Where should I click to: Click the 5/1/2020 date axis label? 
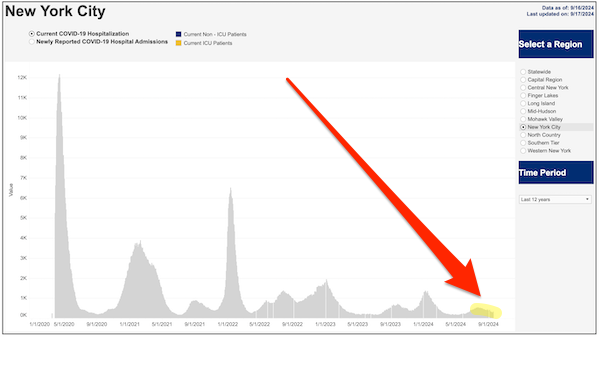pyautogui.click(x=64, y=324)
